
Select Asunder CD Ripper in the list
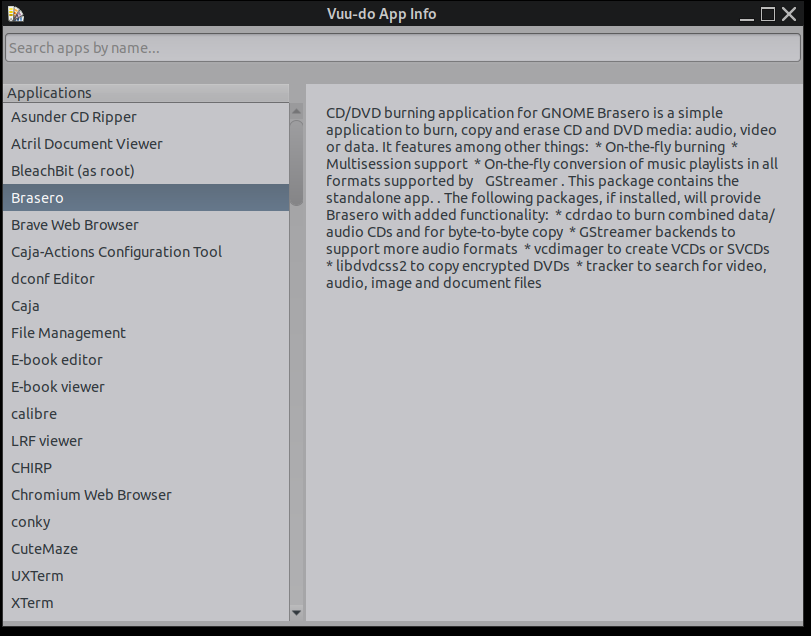[x=146, y=117]
